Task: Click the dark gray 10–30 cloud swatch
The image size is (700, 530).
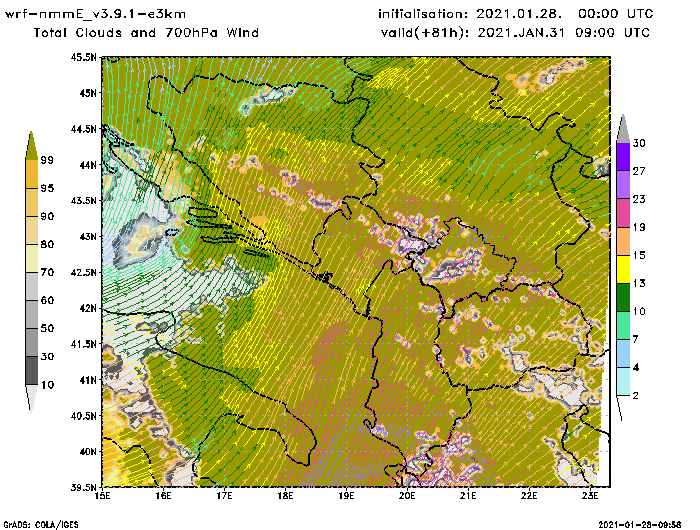Action: (x=32, y=371)
